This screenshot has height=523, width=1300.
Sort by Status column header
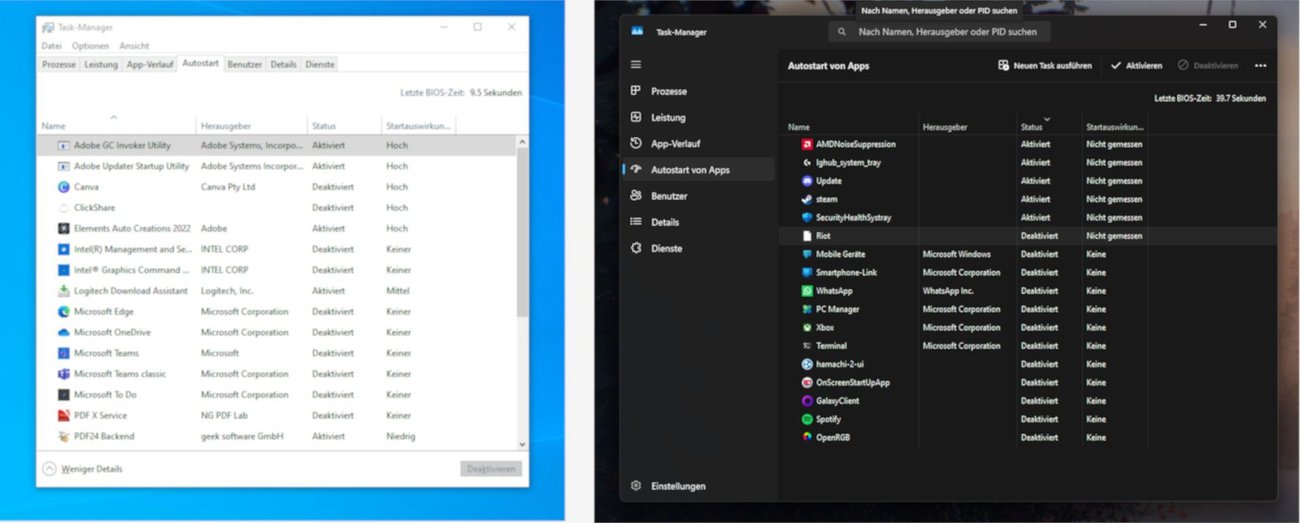tap(1031, 127)
